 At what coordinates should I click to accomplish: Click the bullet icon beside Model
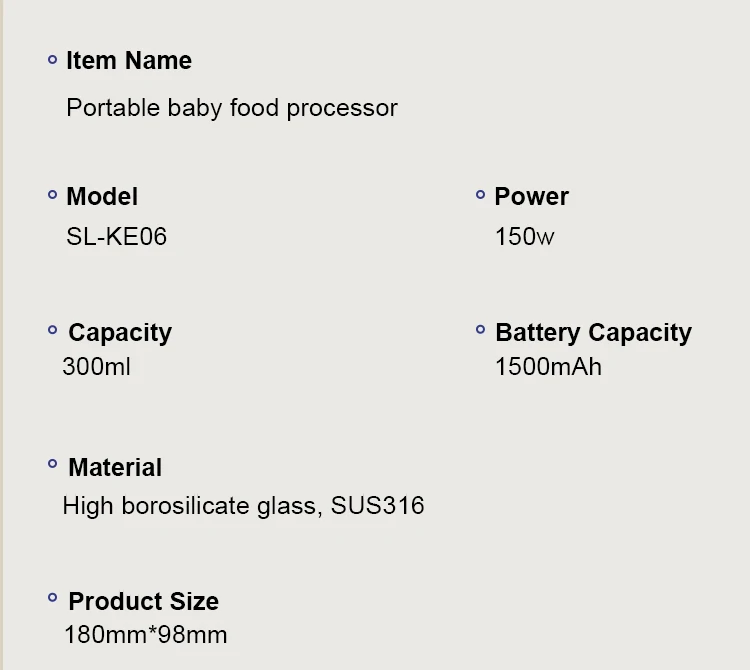pos(53,195)
